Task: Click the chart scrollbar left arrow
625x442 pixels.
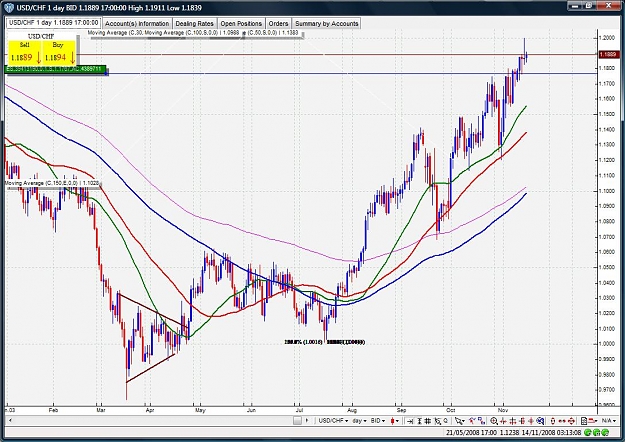Action: click(10, 420)
